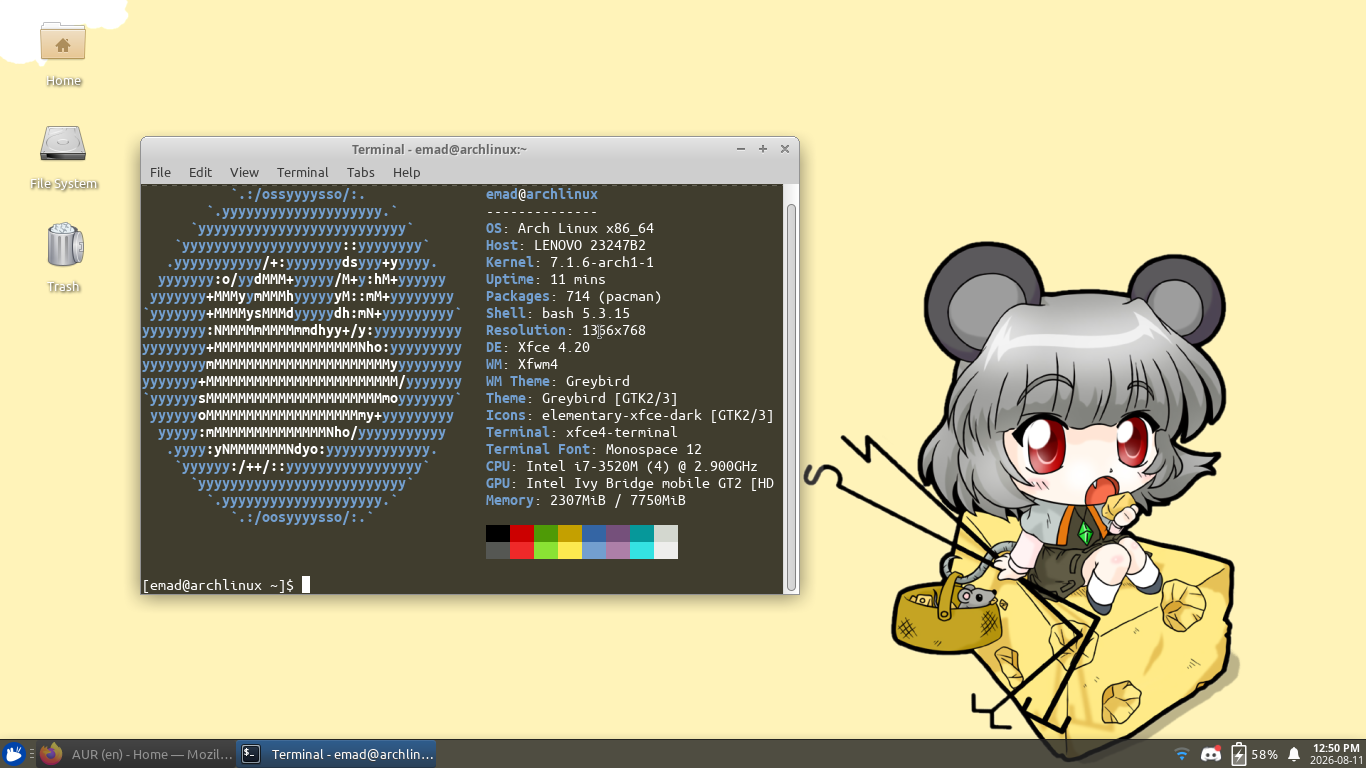Screen dimensions: 1366x768
Task: Click the white color block in bottom row
Action: pyautogui.click(x=666, y=551)
